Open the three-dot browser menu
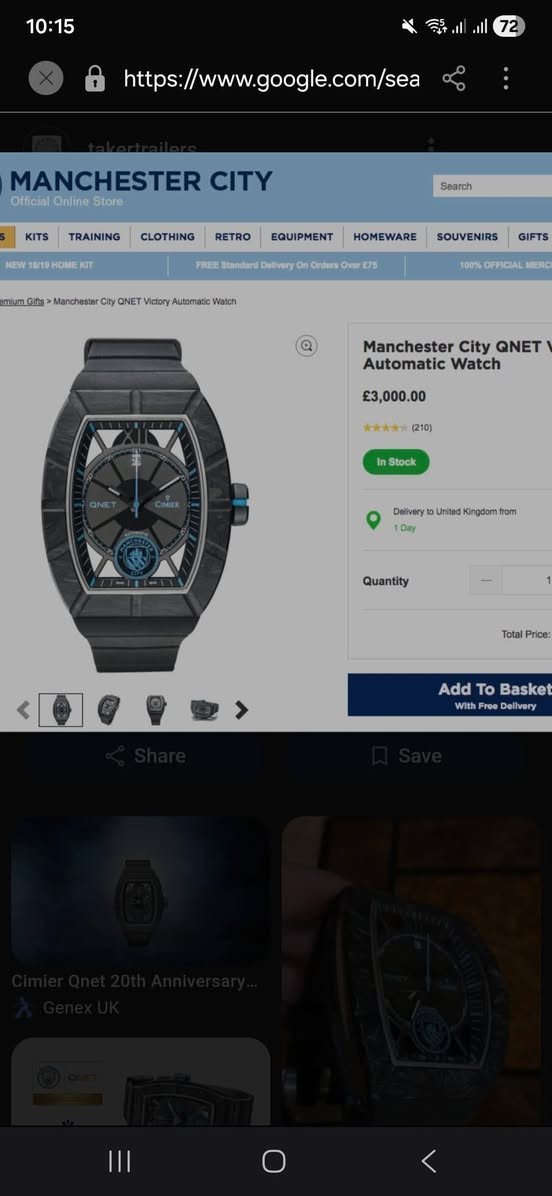The height and width of the screenshot is (1196, 552). click(505, 78)
